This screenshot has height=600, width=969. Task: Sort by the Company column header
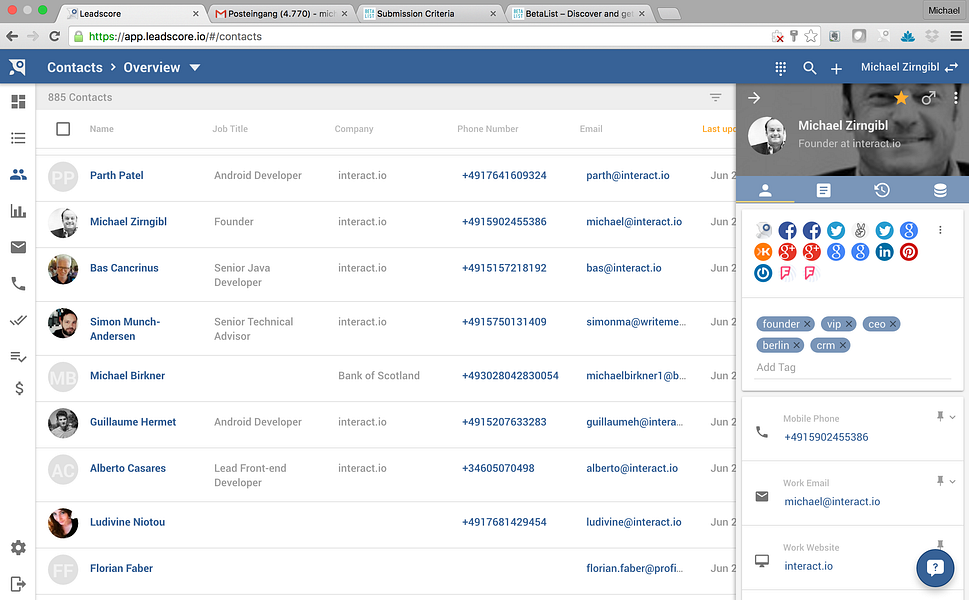tap(354, 129)
